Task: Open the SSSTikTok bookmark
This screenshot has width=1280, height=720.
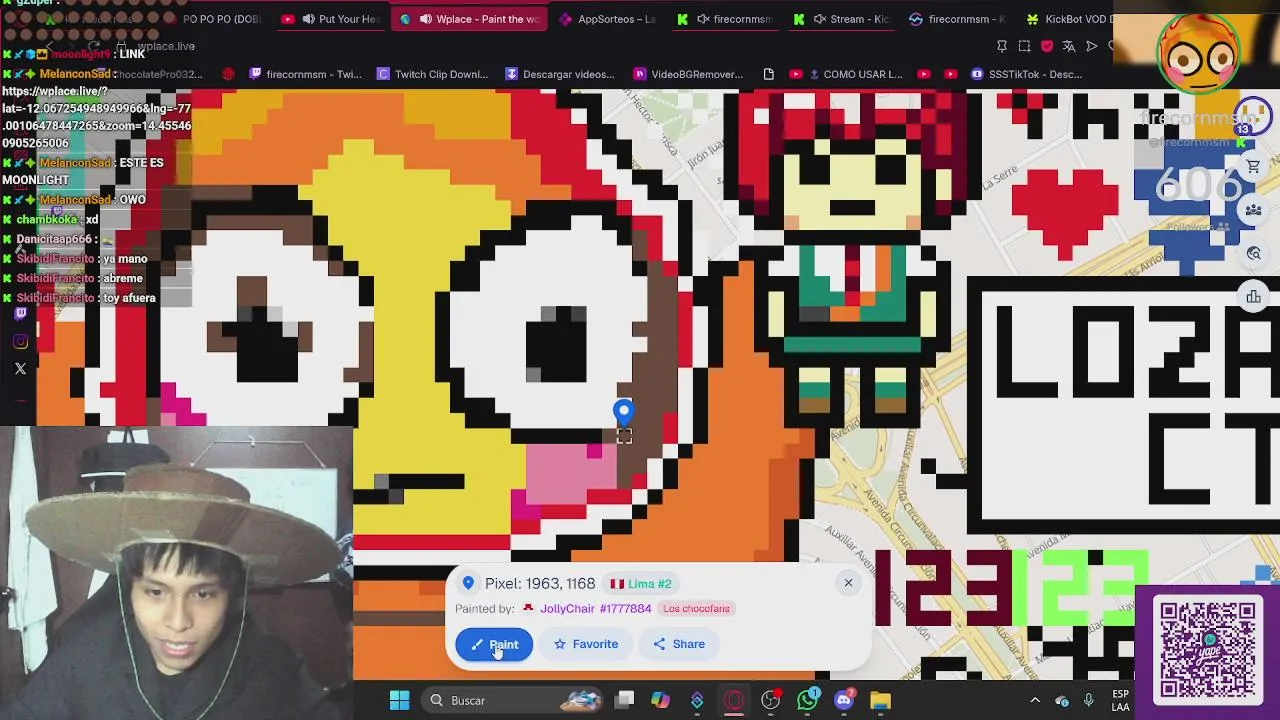Action: point(1026,74)
